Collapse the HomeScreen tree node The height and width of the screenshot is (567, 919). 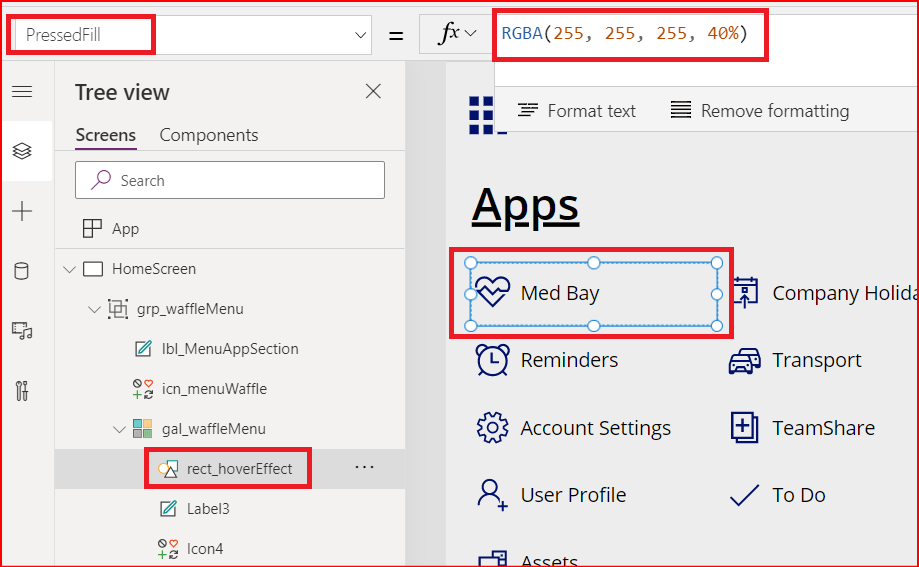click(x=70, y=269)
